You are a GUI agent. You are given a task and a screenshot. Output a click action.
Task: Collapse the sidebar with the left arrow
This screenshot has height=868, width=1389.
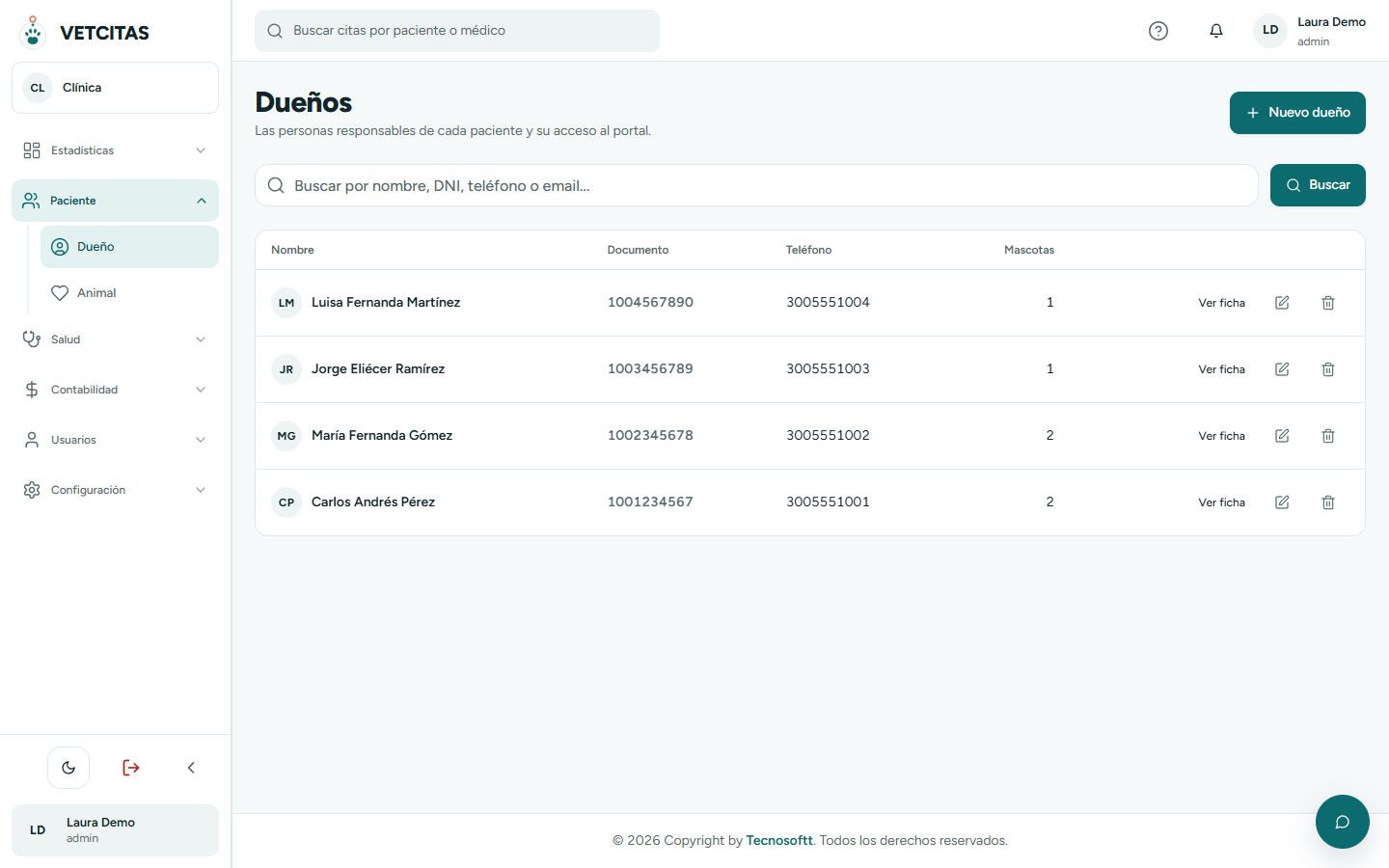(191, 768)
